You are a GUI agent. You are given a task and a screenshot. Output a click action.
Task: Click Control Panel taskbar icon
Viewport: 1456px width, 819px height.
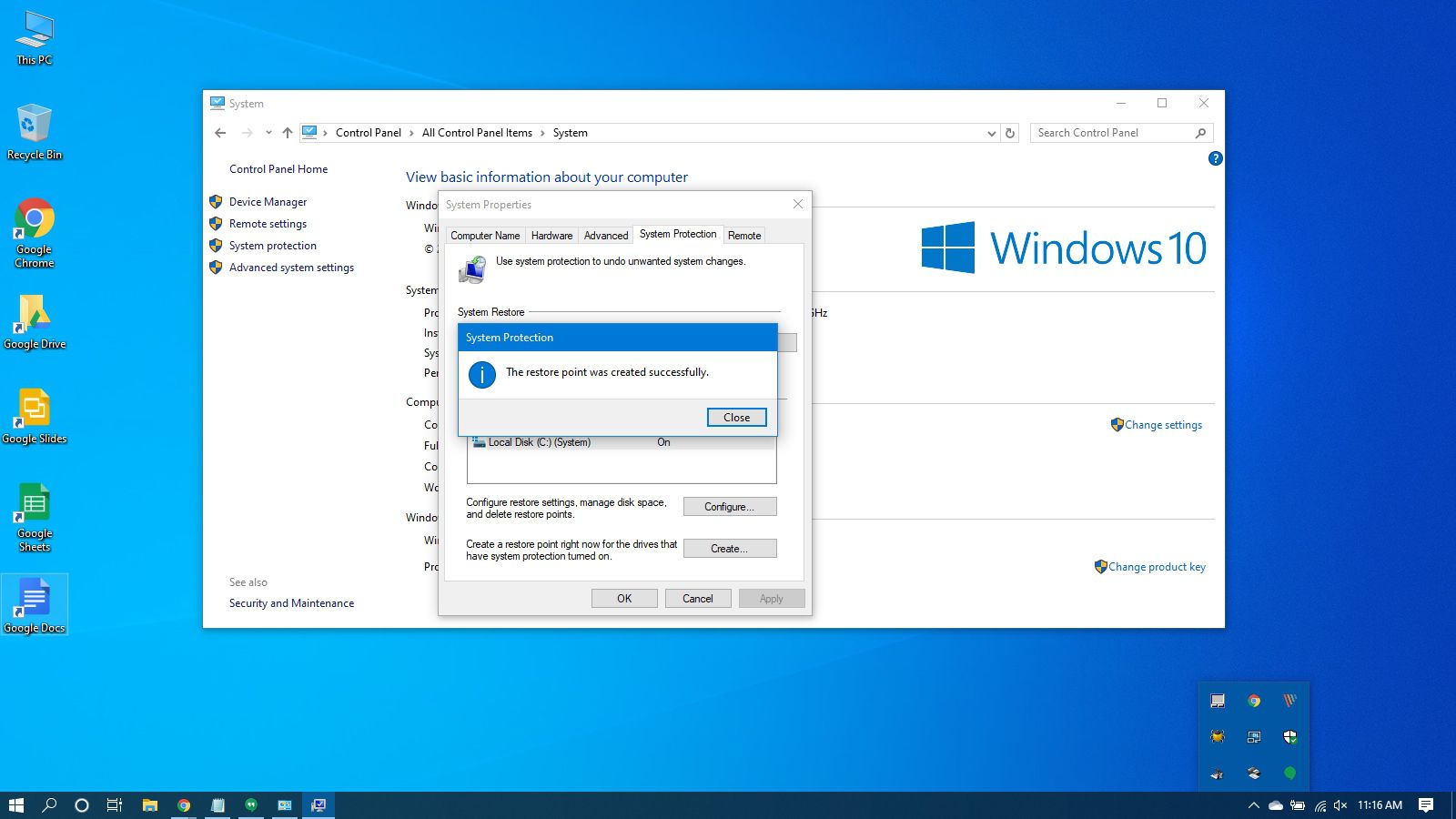click(285, 805)
